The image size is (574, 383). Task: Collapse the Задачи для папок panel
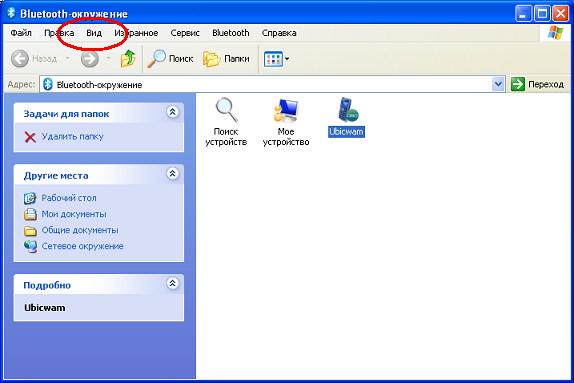point(172,112)
